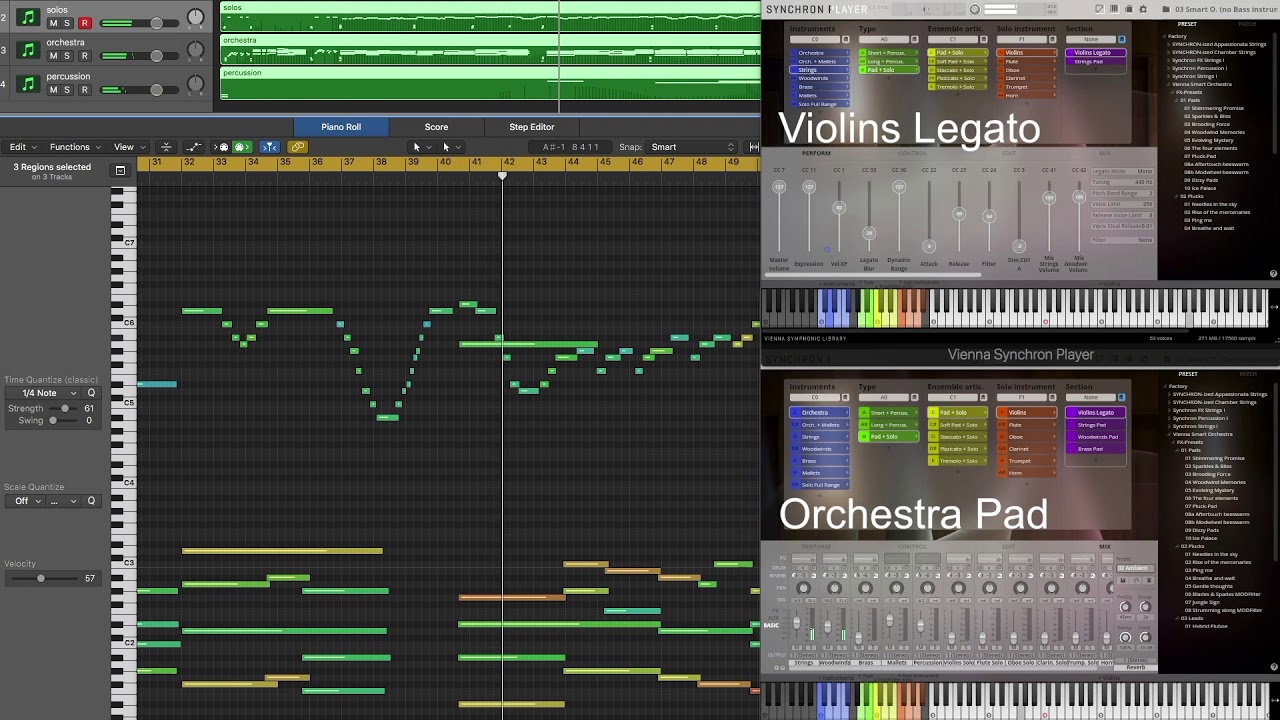Click the help question mark in lower Synchron Player
1280x720 pixels.
(1273, 667)
